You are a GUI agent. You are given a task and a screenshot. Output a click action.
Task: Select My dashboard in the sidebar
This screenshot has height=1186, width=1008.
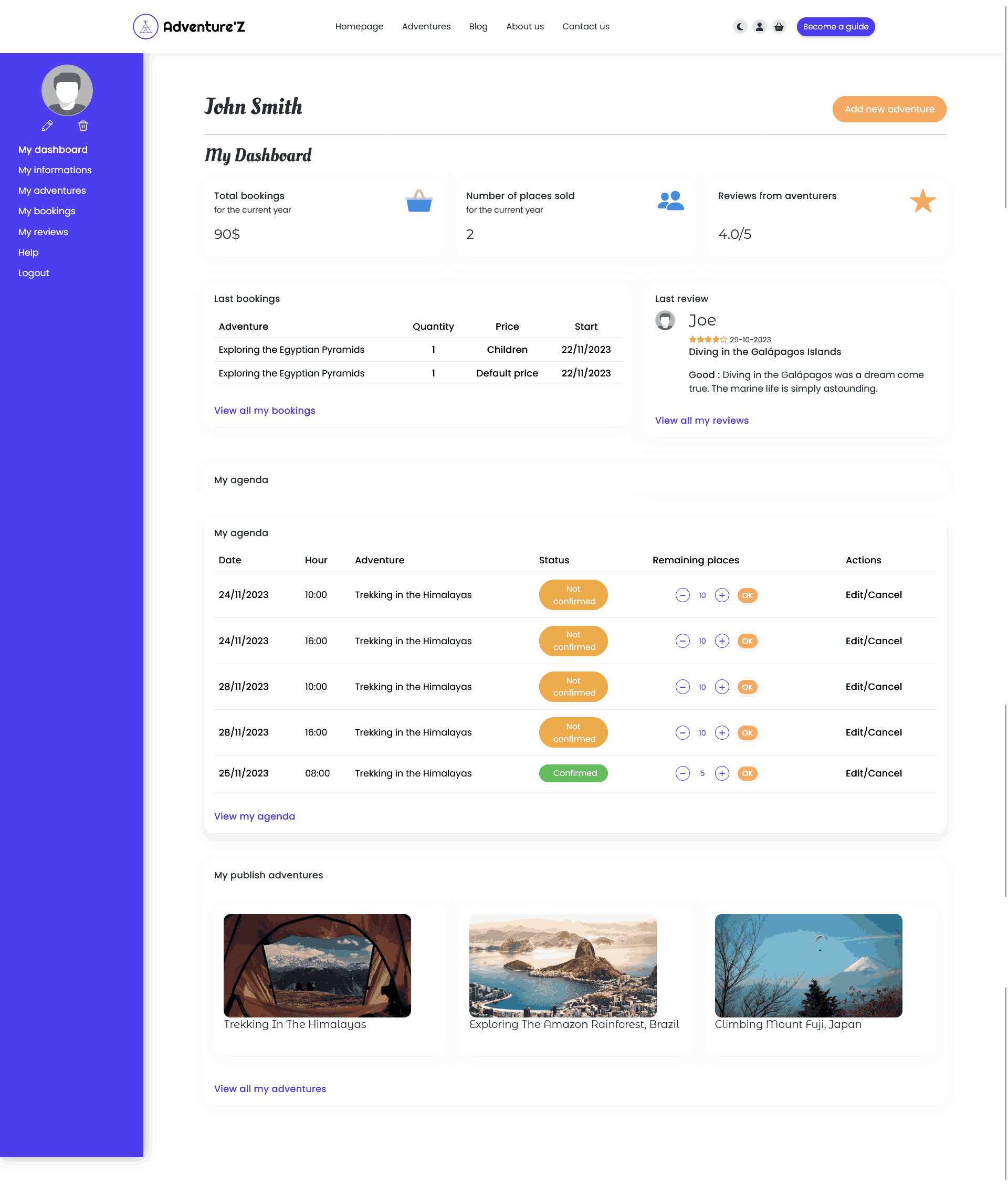pos(52,150)
